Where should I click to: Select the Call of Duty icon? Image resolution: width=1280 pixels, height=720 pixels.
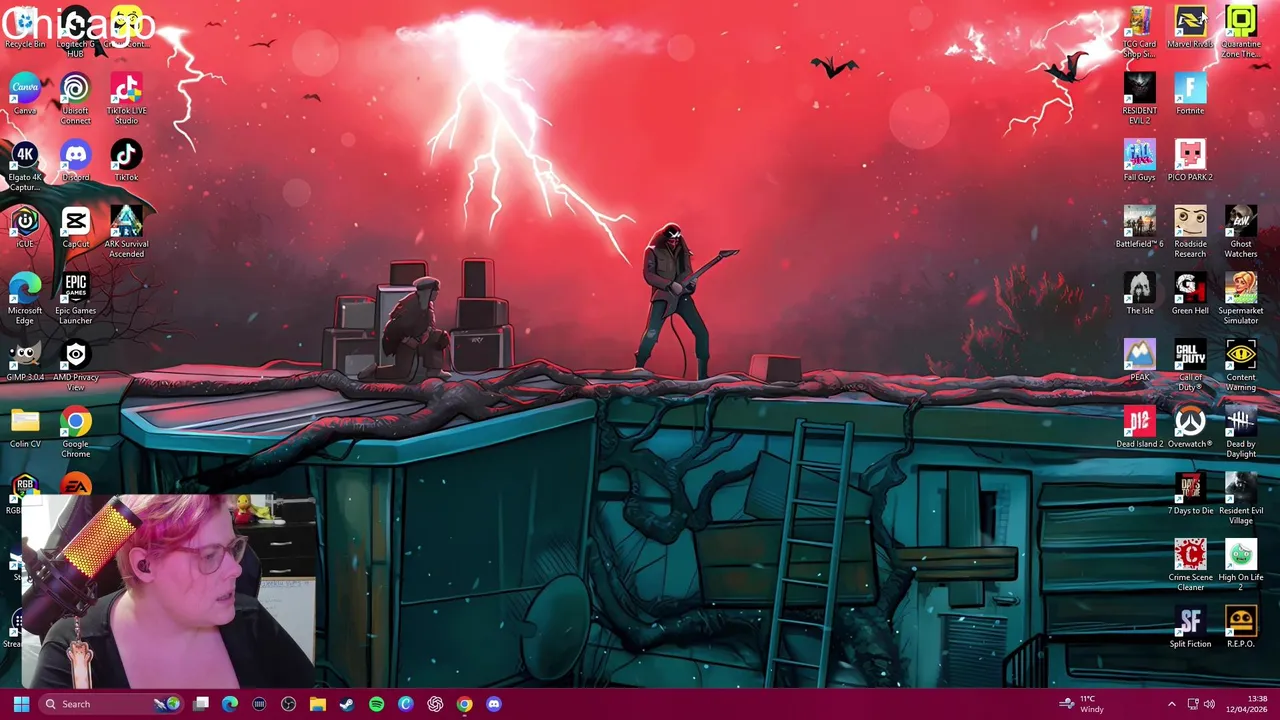click(x=1190, y=365)
